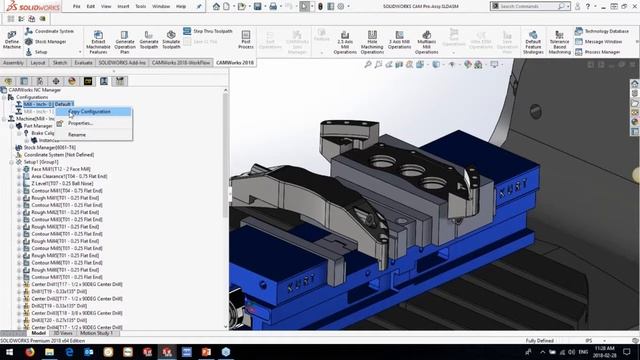This screenshot has width=640, height=360.
Task: Open PowerPoint from the taskbar
Action: point(206,352)
